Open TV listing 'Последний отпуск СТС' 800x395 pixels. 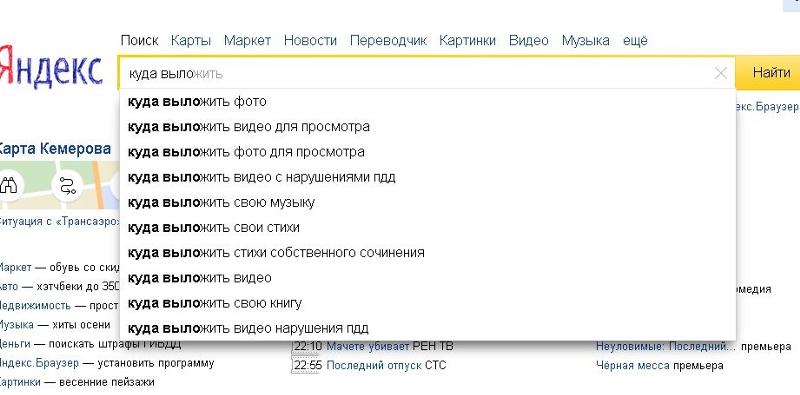pyautogui.click(x=386, y=365)
